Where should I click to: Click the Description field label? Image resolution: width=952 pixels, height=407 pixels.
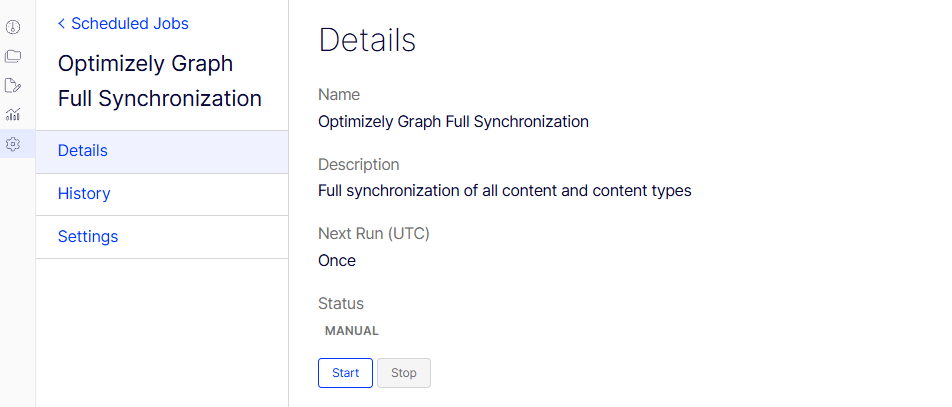tap(359, 165)
